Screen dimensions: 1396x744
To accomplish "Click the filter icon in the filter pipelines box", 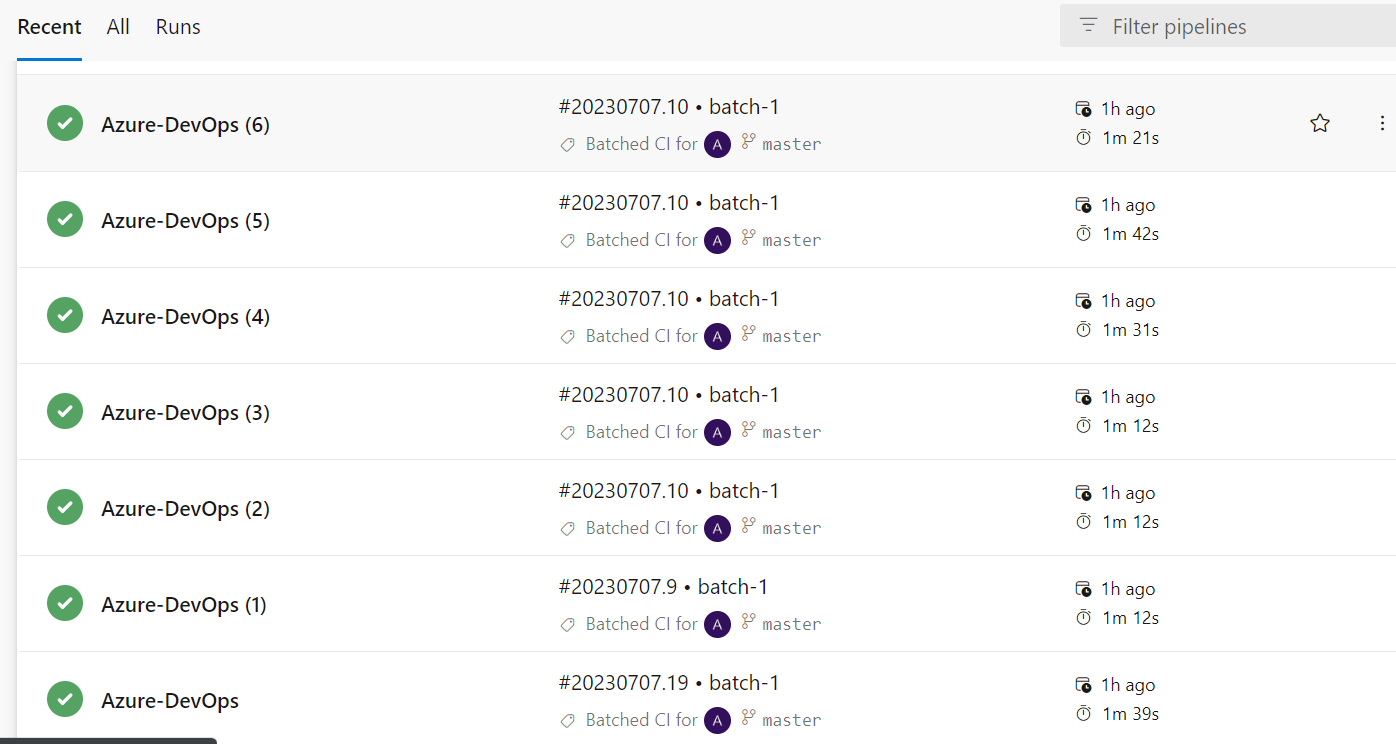I will [x=1086, y=26].
